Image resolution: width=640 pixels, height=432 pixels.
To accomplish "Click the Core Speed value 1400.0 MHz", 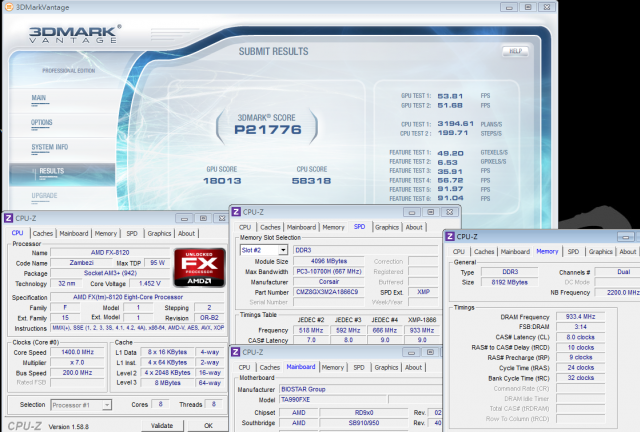I will (77, 352).
